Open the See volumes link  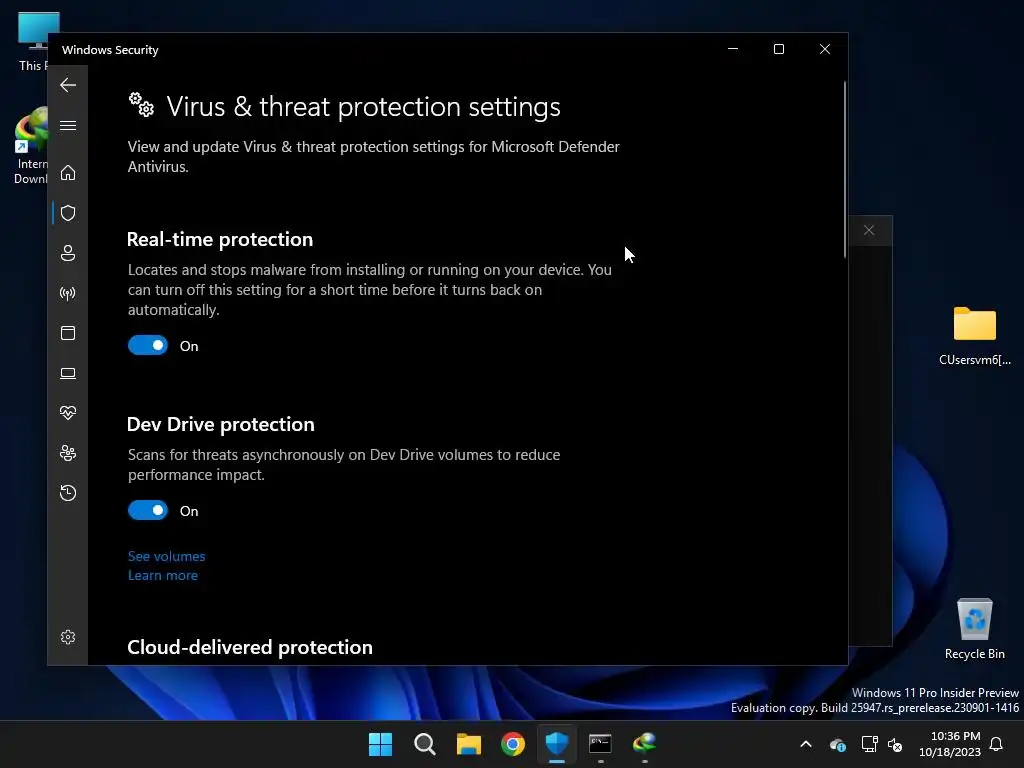pyautogui.click(x=167, y=556)
